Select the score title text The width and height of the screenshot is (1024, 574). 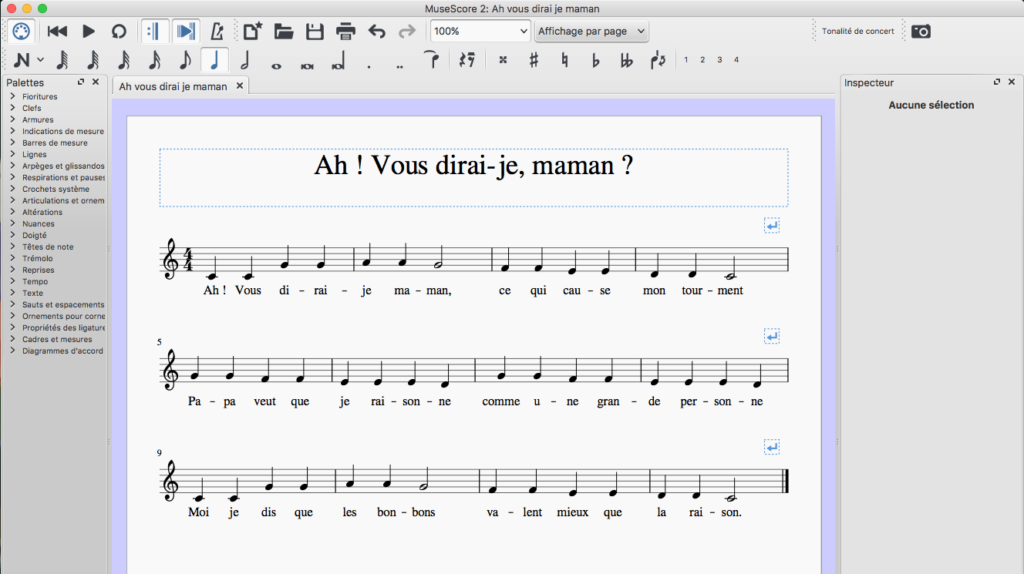[x=473, y=165]
